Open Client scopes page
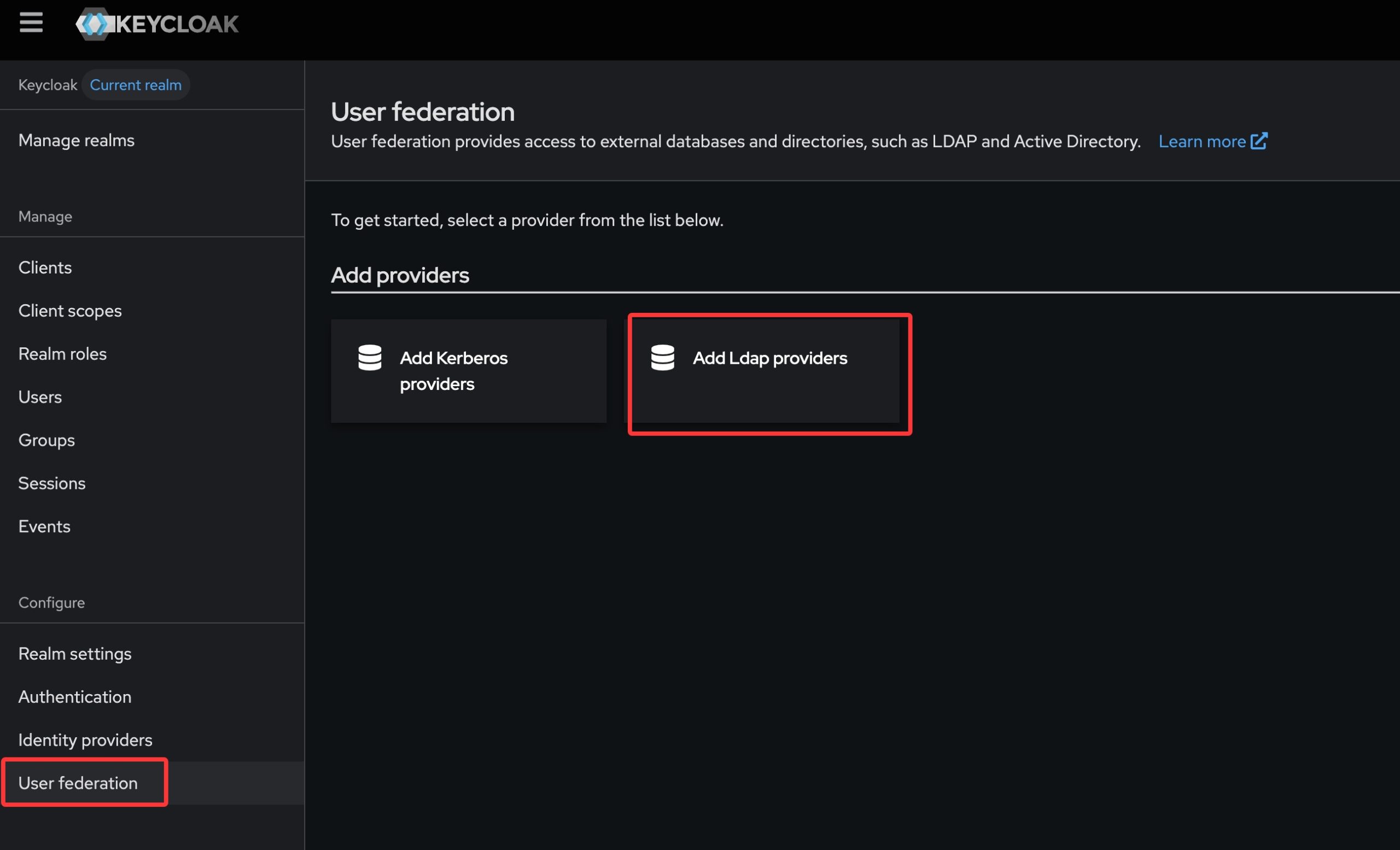The width and height of the screenshot is (1400, 850). pos(152,311)
